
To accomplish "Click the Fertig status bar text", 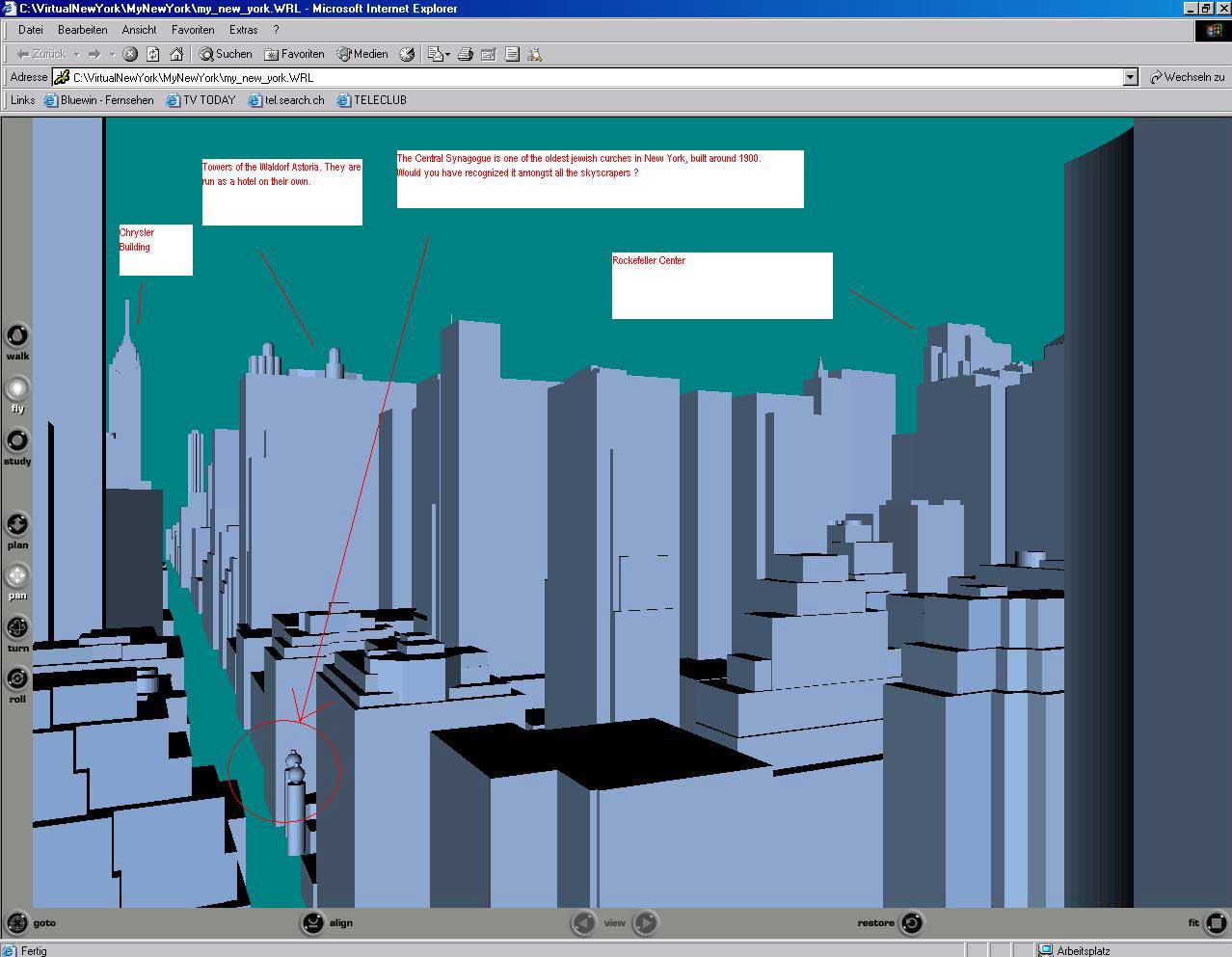I will [34, 950].
